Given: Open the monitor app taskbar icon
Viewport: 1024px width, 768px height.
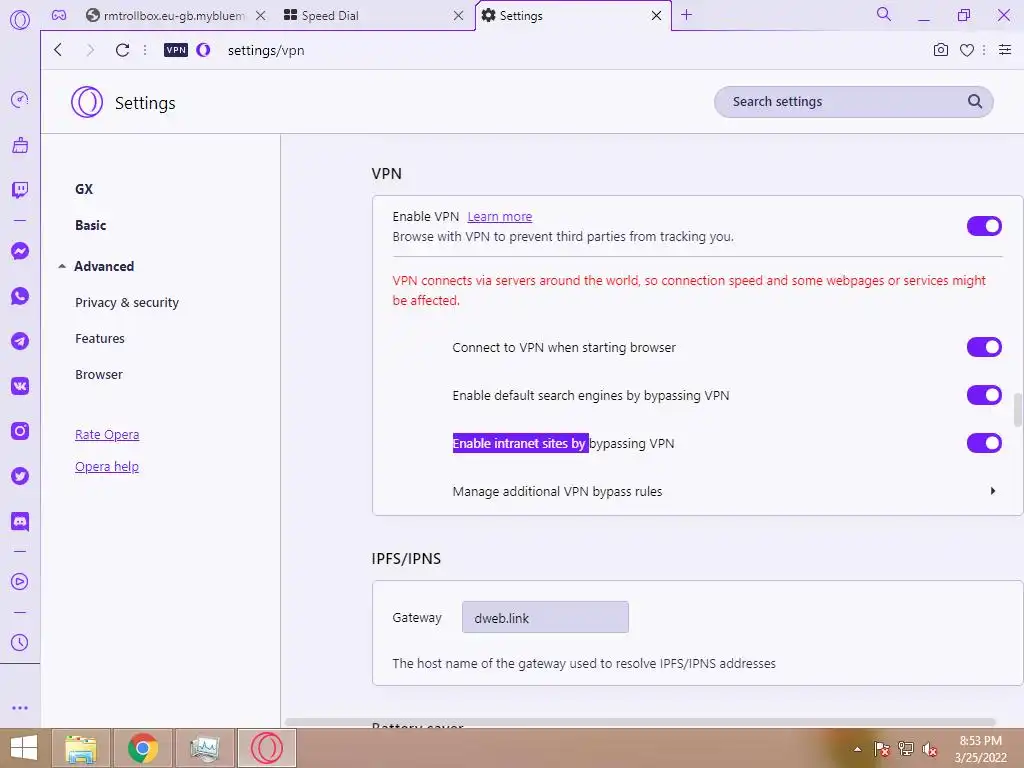Looking at the screenshot, I should tap(205, 748).
